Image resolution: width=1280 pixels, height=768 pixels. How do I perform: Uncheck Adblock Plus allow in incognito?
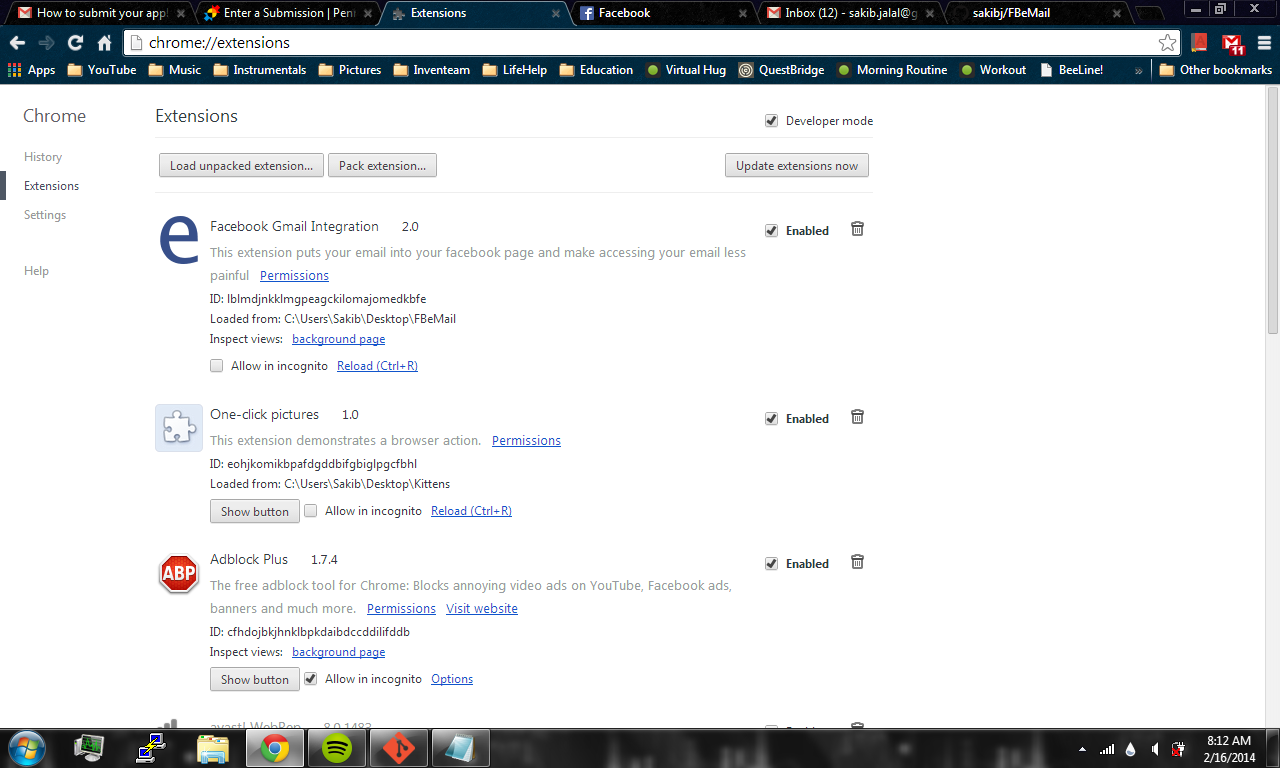pyautogui.click(x=310, y=679)
